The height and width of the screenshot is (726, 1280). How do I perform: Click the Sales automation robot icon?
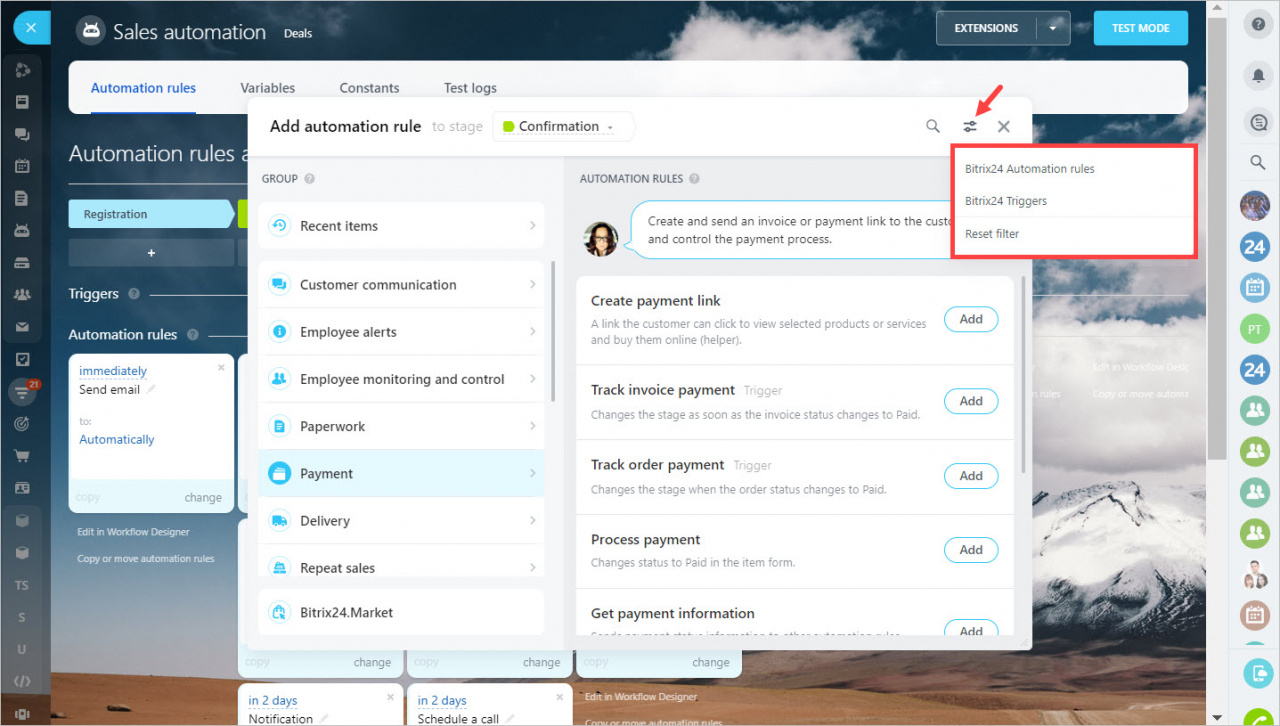click(x=91, y=31)
